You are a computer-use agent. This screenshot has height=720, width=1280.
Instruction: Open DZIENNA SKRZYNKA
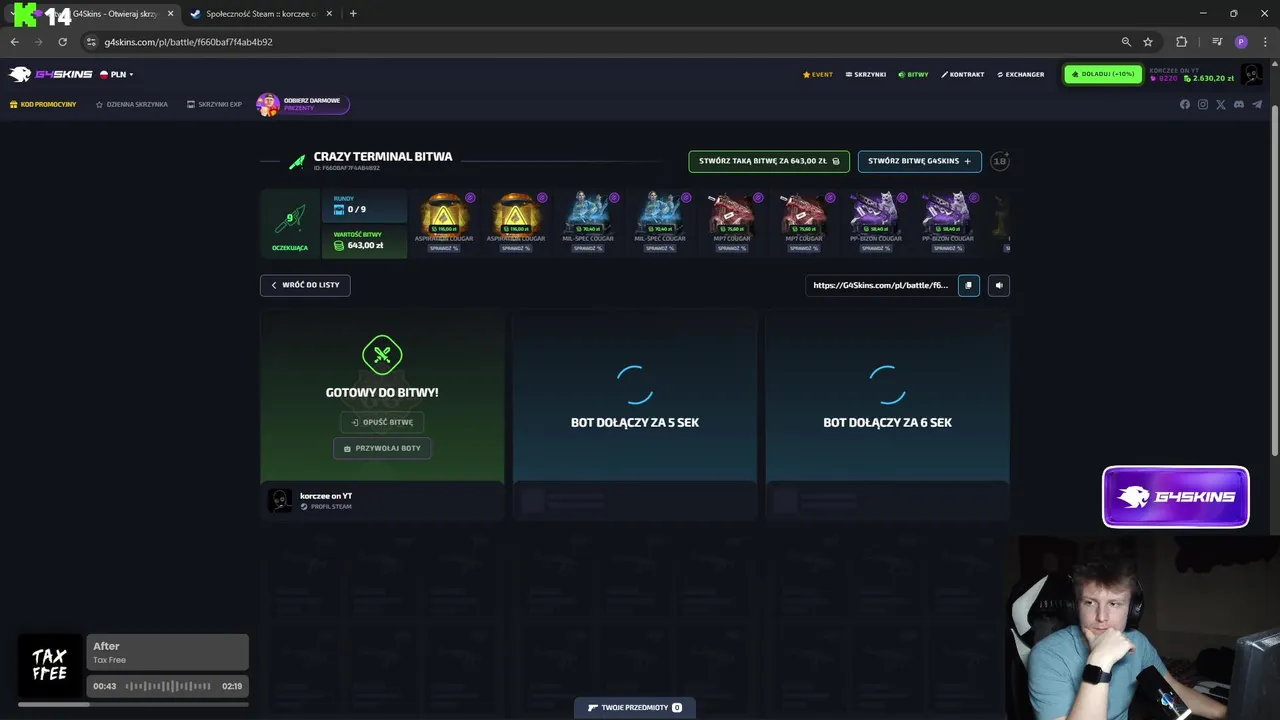point(132,104)
